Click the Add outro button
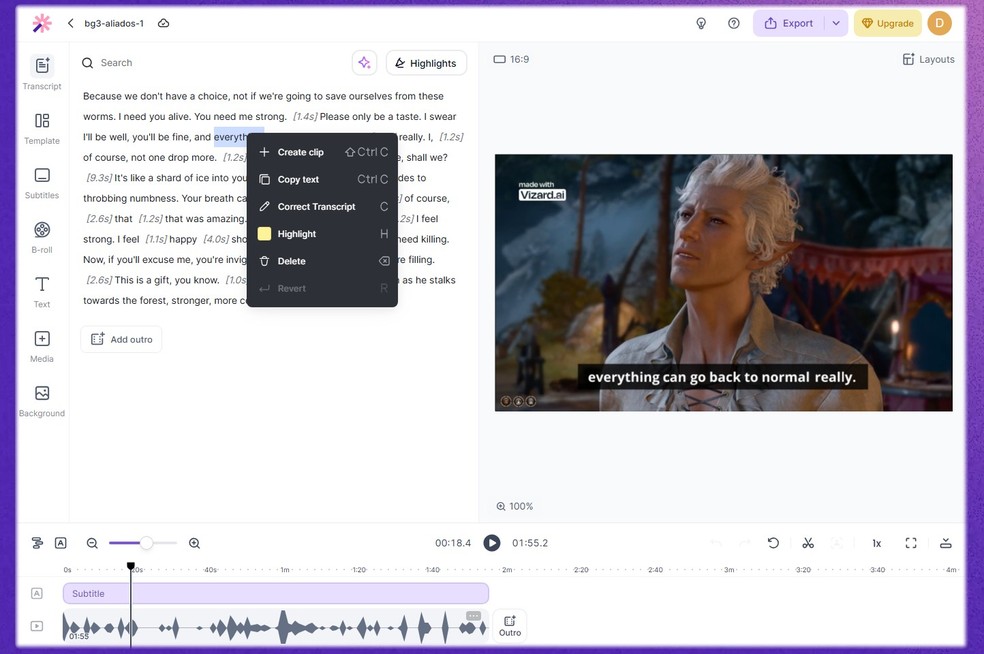Screen dimensions: 984x654 121,340
